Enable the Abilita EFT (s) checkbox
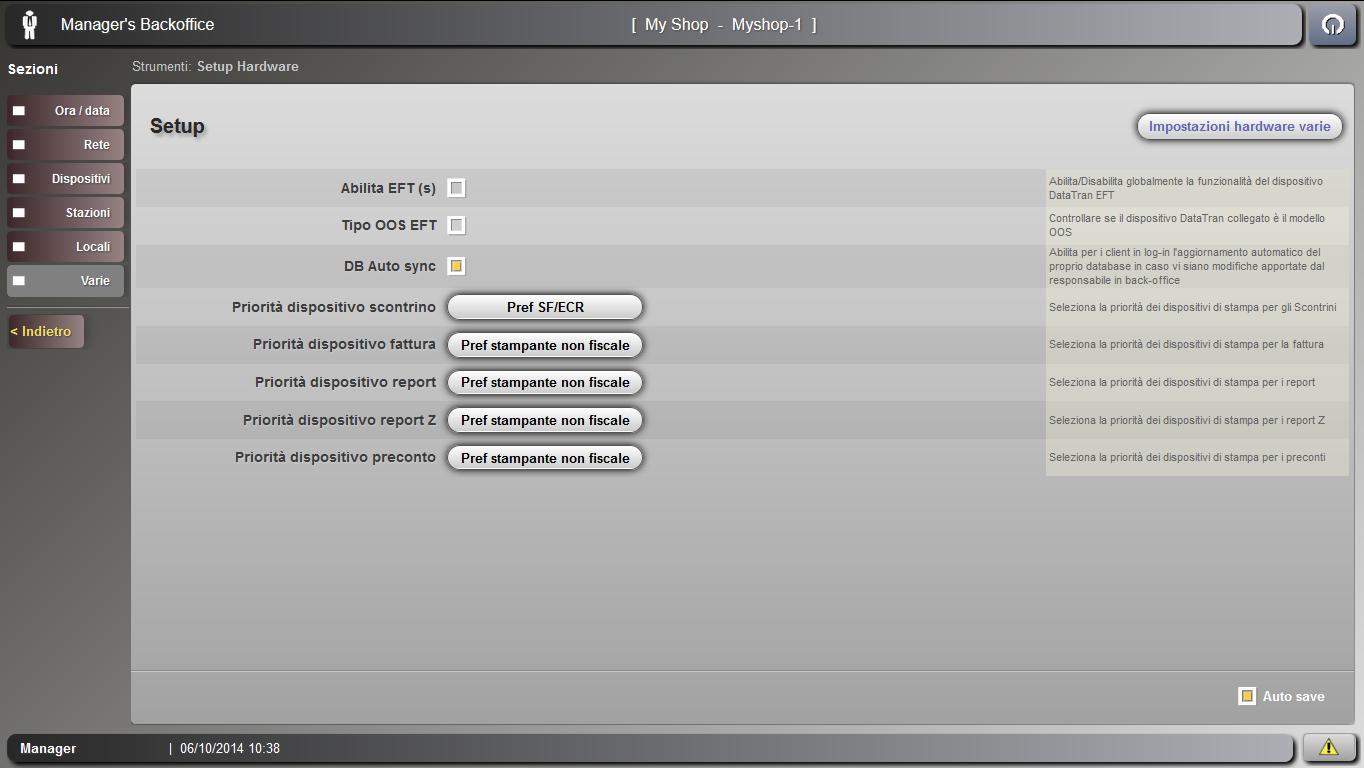Viewport: 1364px width, 768px height. (x=456, y=188)
